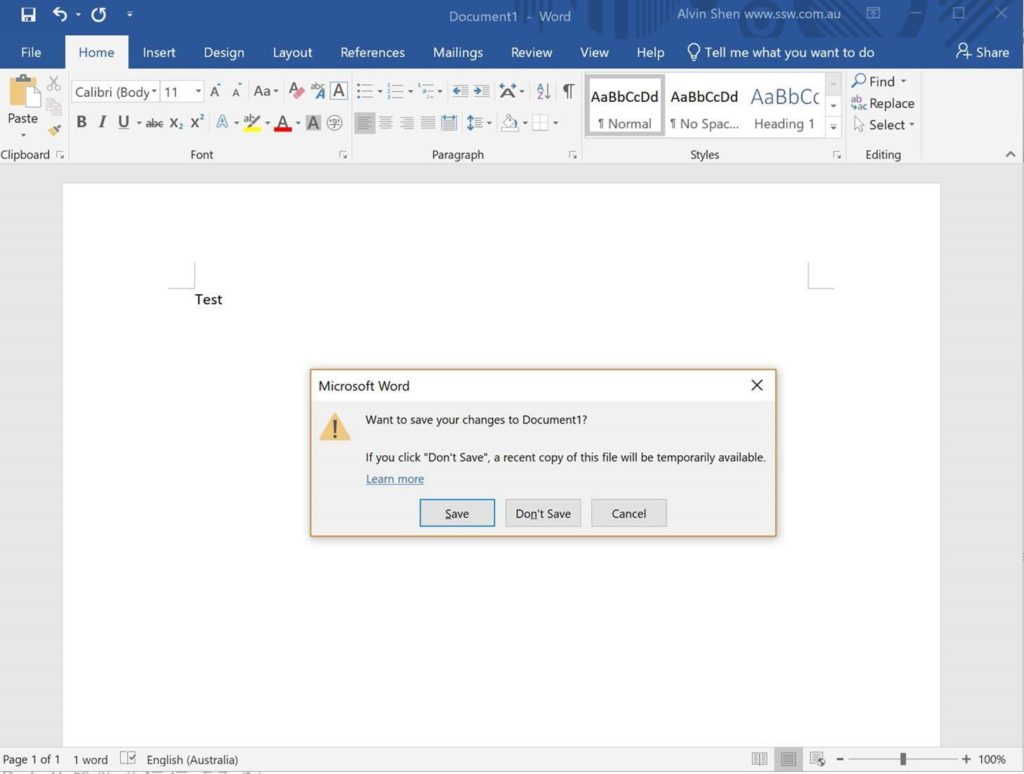Image resolution: width=1024 pixels, height=774 pixels.
Task: Switch to the Insert ribbon tab
Action: pos(159,52)
